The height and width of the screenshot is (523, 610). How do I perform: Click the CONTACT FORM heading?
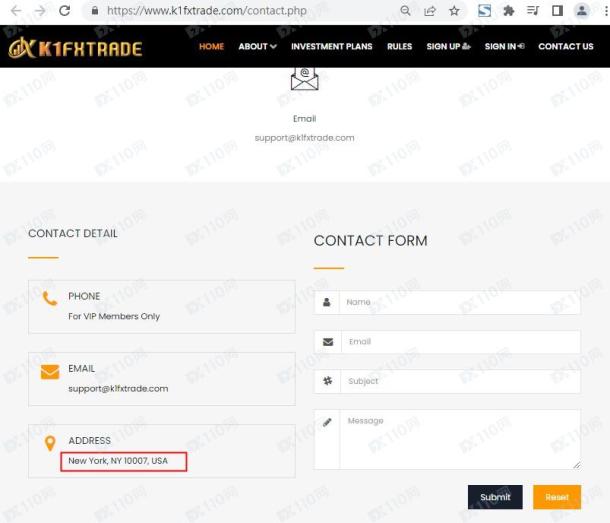370,241
